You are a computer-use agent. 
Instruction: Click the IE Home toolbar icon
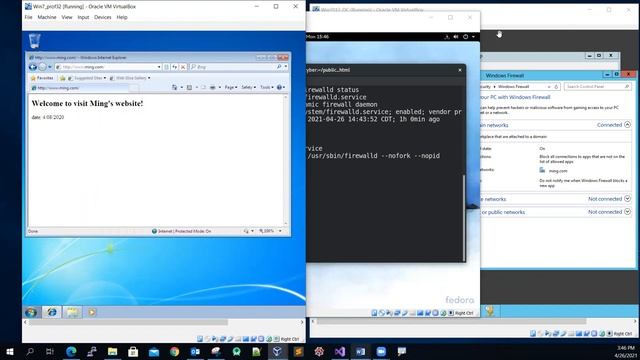coord(175,87)
